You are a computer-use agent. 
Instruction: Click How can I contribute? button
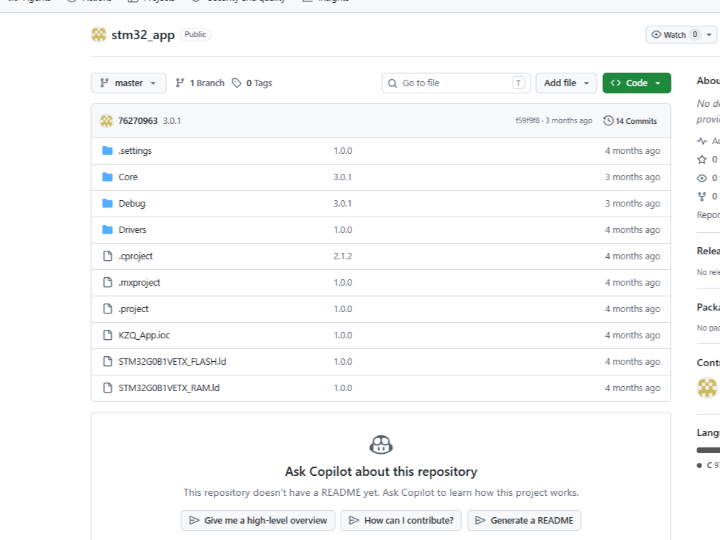(x=401, y=520)
